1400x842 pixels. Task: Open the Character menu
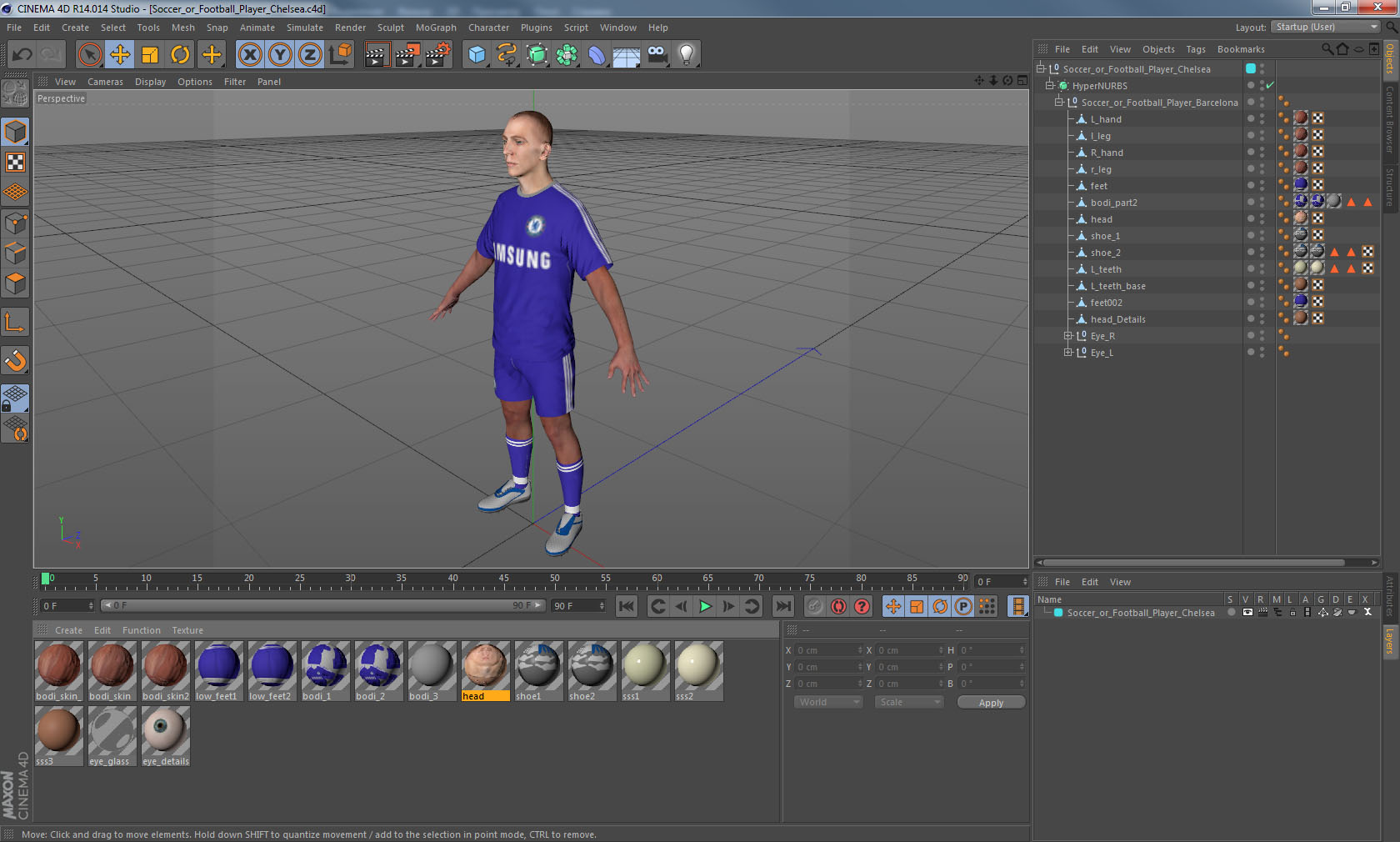coord(488,28)
